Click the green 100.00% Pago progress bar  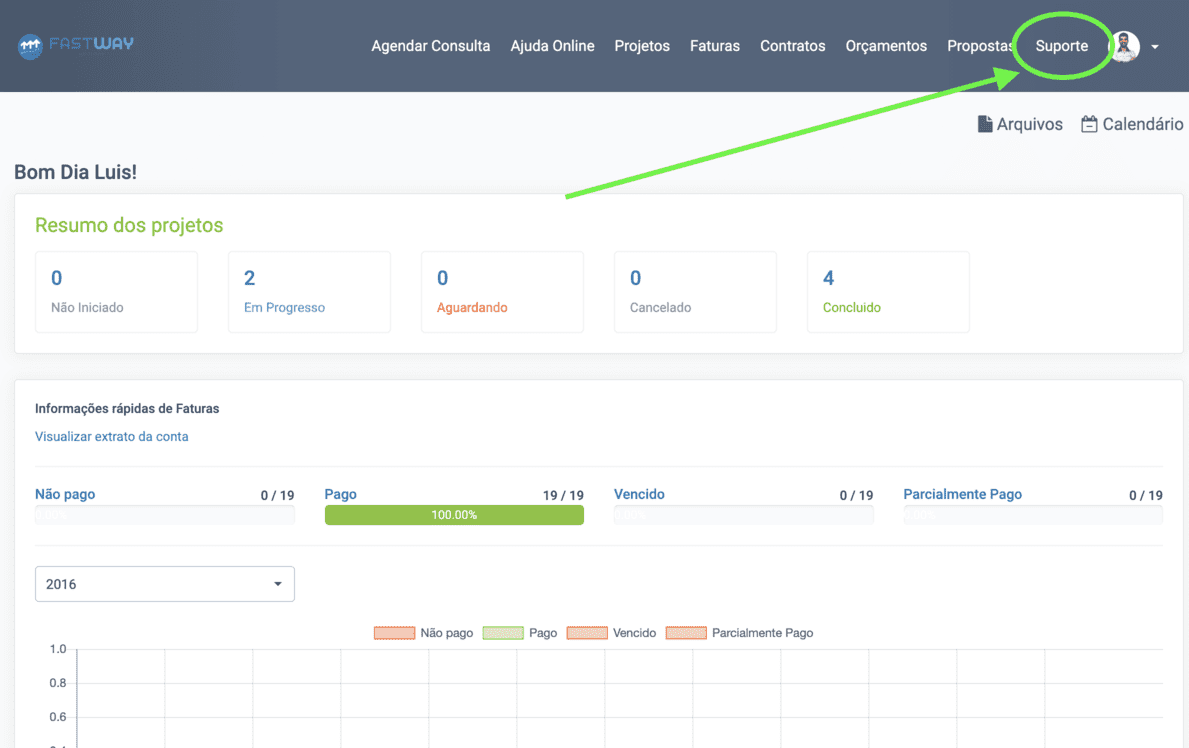[x=454, y=515]
